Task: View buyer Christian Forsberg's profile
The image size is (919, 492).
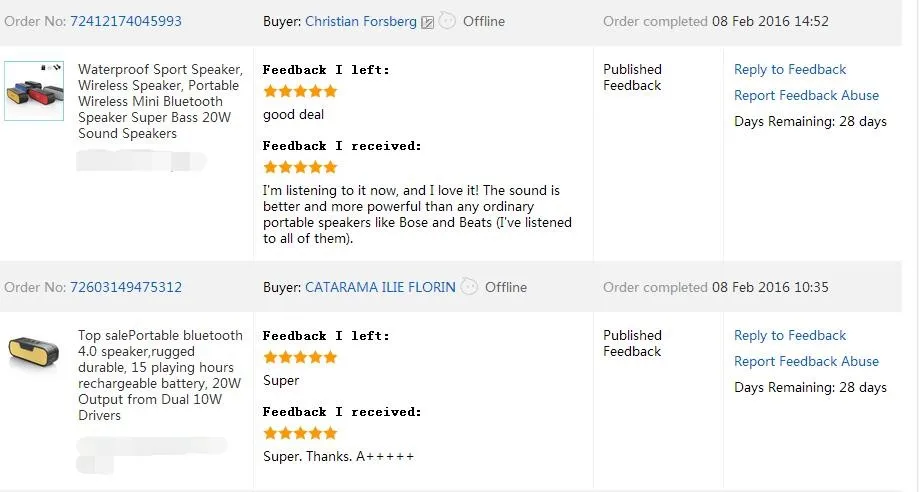Action: click(x=361, y=21)
